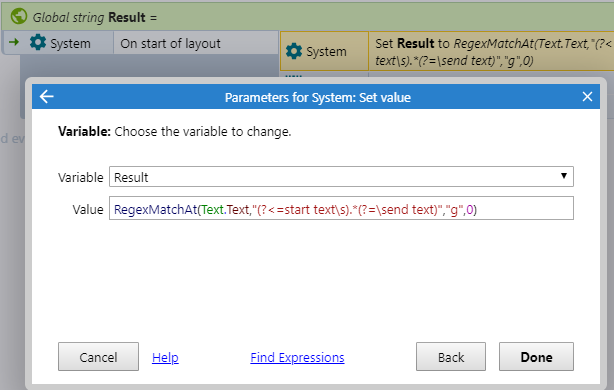Viewport: 614px width, 390px height.
Task: Open the Variable dropdown arrow
Action: tap(563, 176)
